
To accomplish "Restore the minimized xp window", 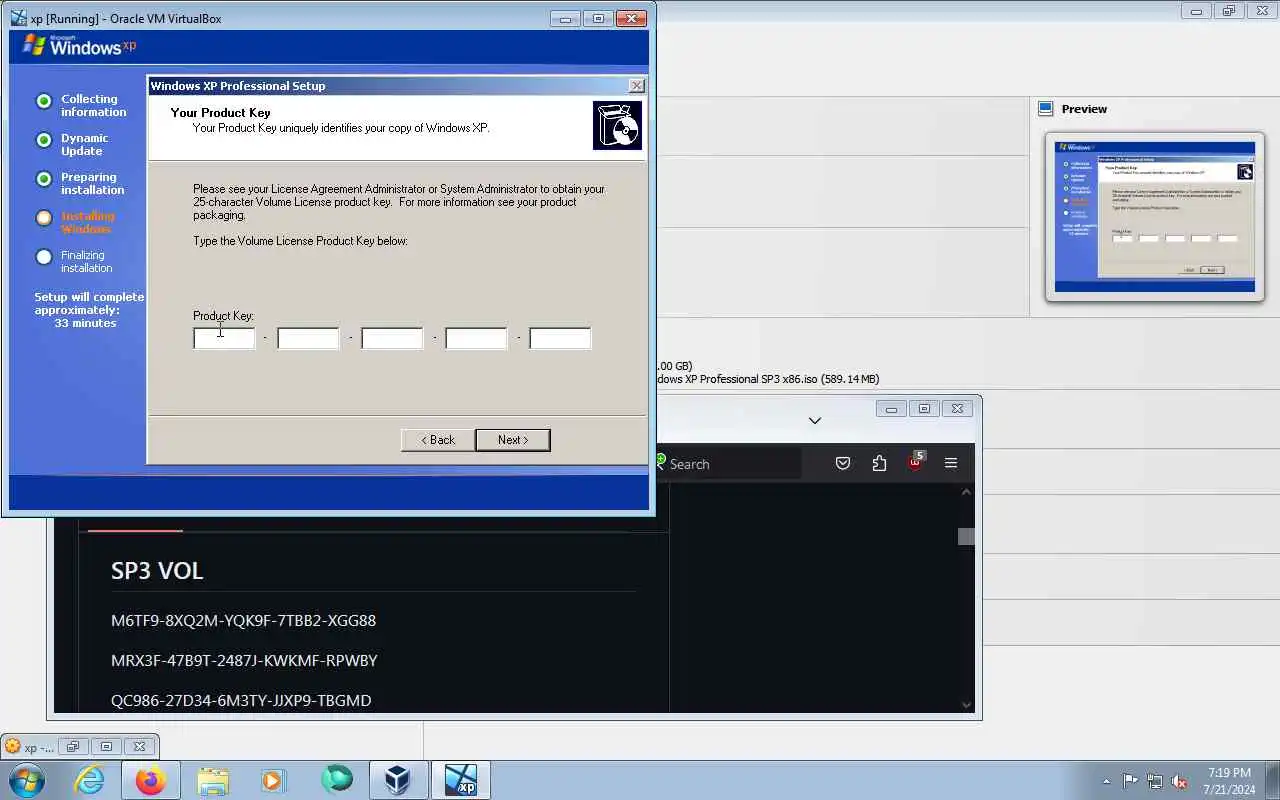I will point(72,746).
